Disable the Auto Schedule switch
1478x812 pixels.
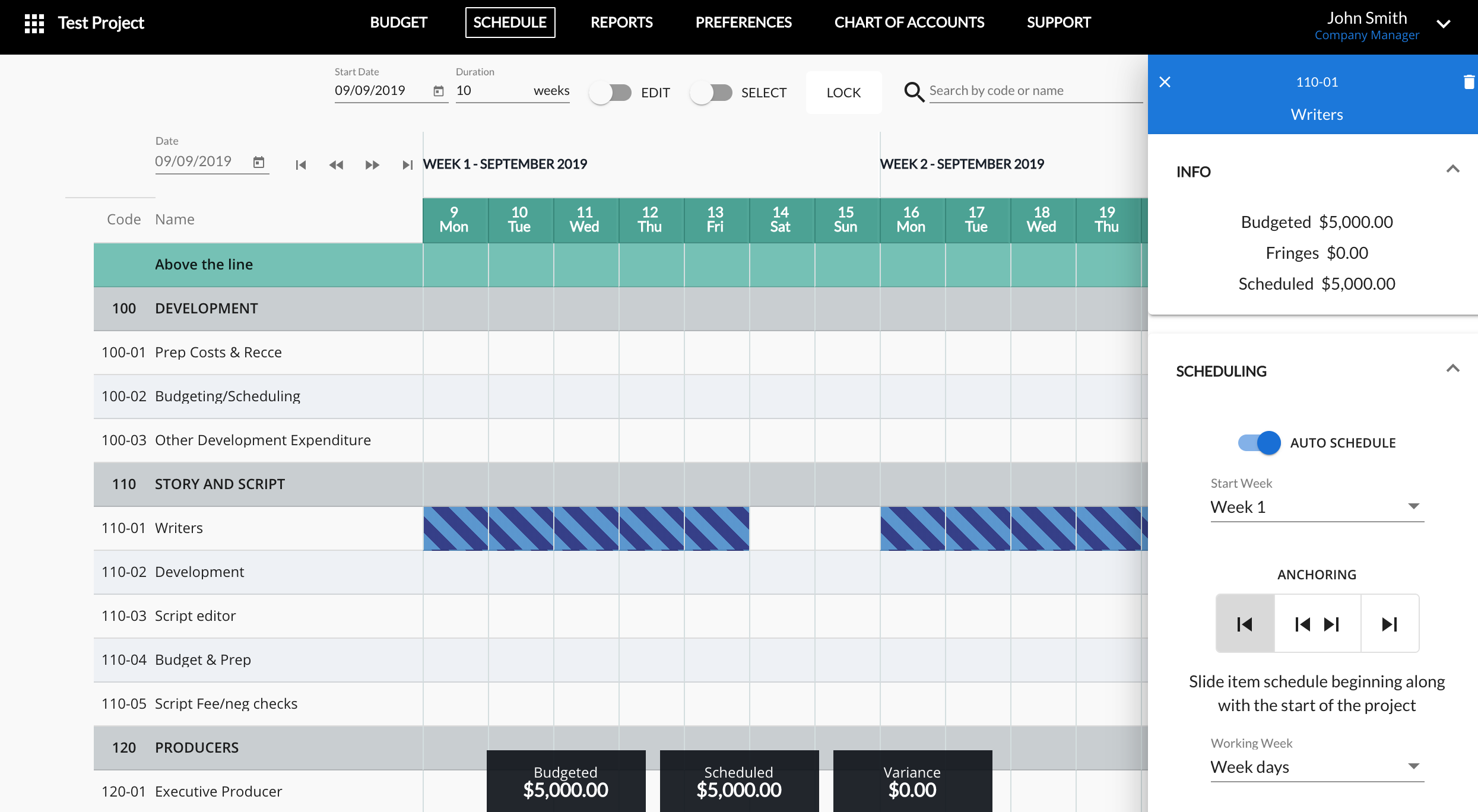pyautogui.click(x=1259, y=443)
